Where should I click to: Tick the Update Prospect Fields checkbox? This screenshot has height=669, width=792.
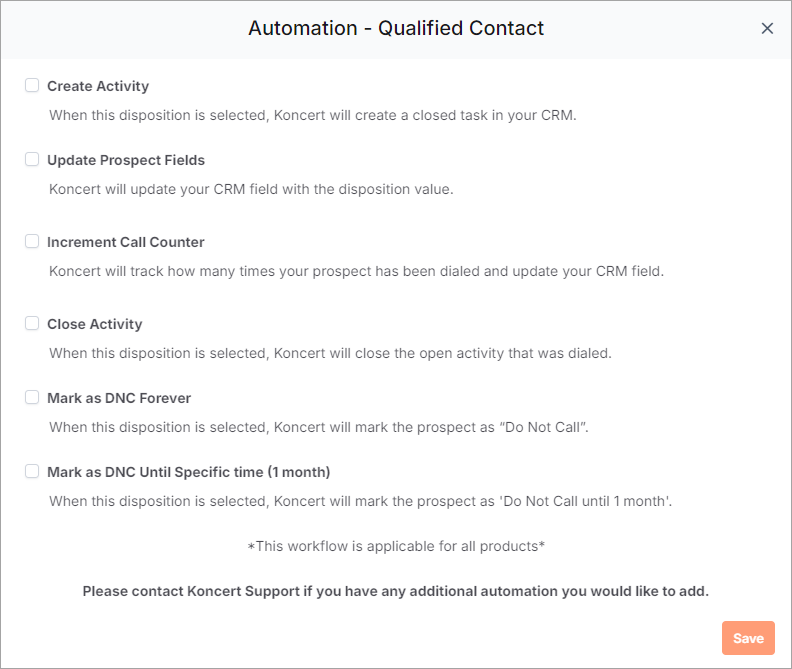pos(32,159)
